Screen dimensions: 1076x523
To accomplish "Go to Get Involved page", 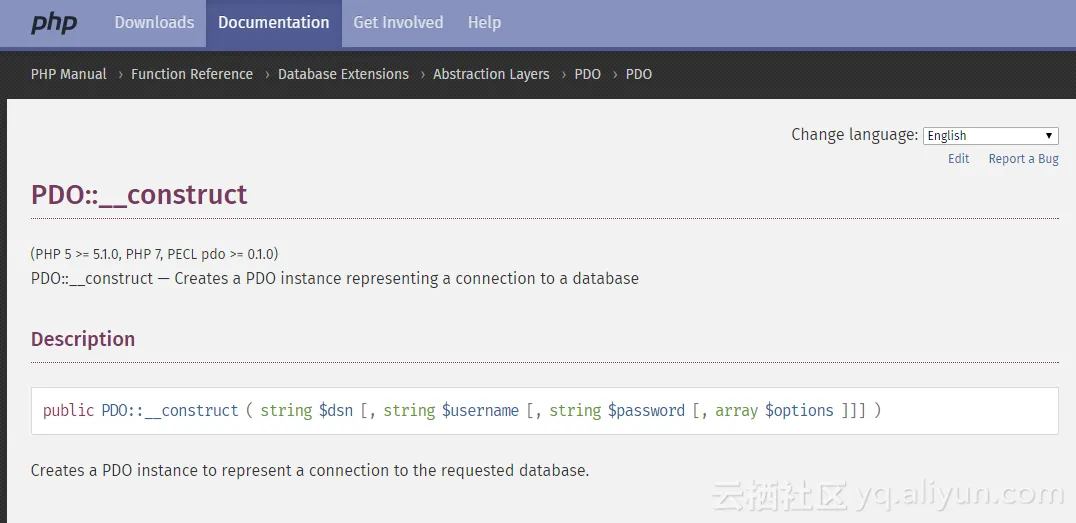I will point(398,22).
